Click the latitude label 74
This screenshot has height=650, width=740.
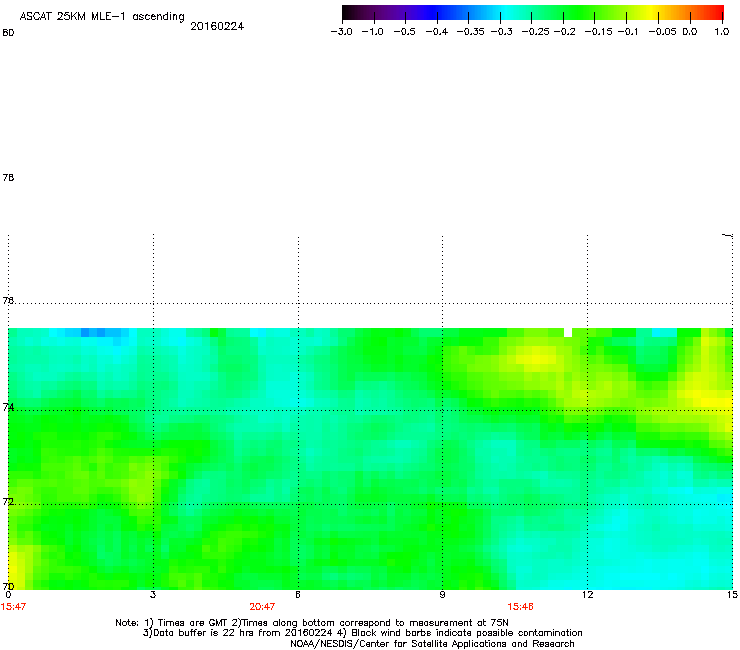[8, 407]
